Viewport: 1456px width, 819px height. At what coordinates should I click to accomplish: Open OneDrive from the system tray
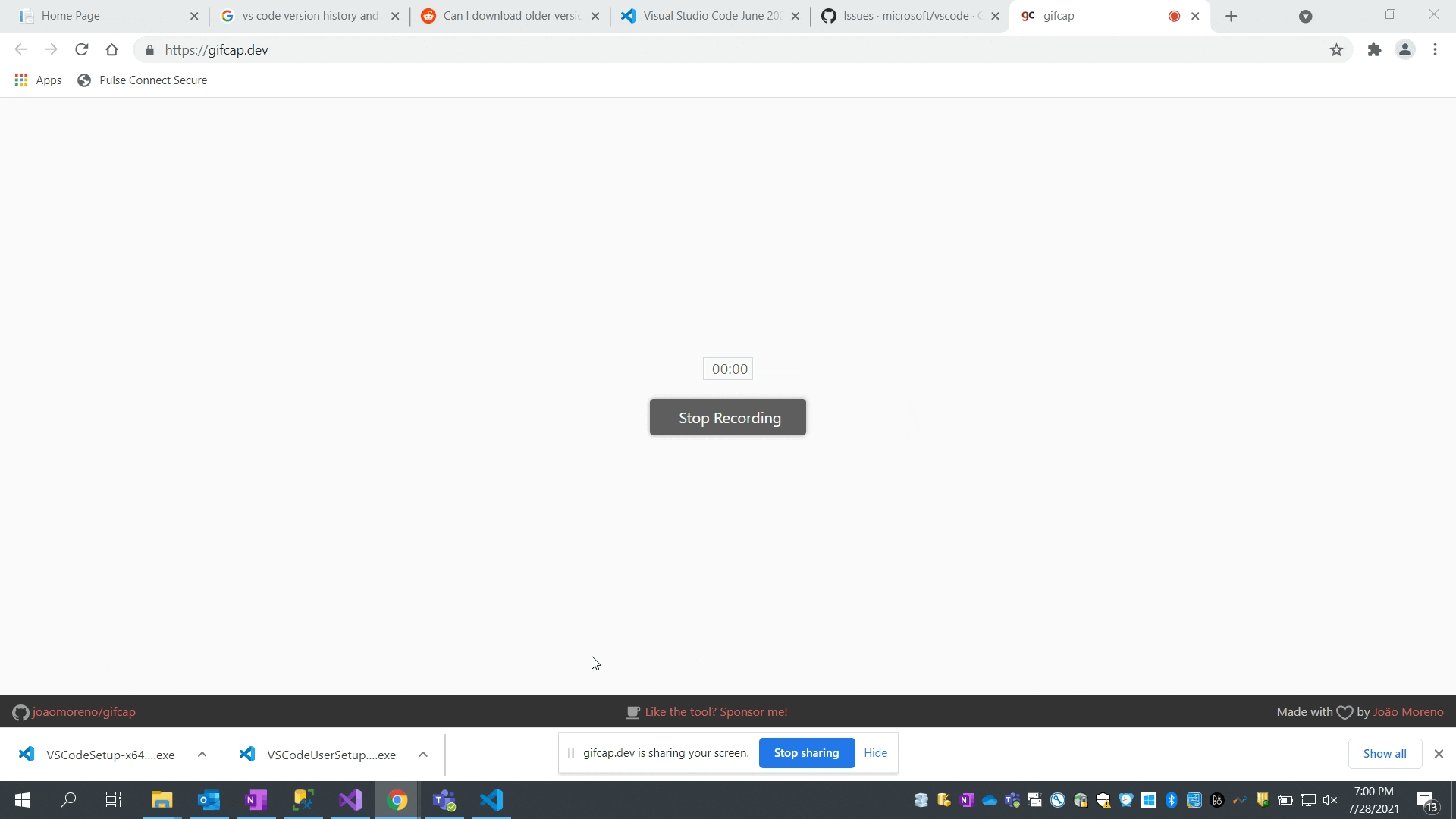coord(990,800)
